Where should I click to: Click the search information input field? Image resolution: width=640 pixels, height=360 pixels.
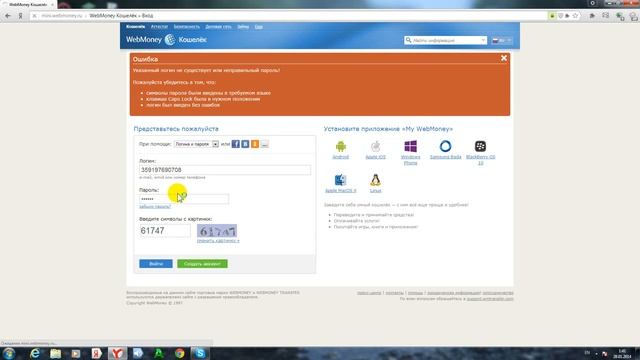point(445,40)
